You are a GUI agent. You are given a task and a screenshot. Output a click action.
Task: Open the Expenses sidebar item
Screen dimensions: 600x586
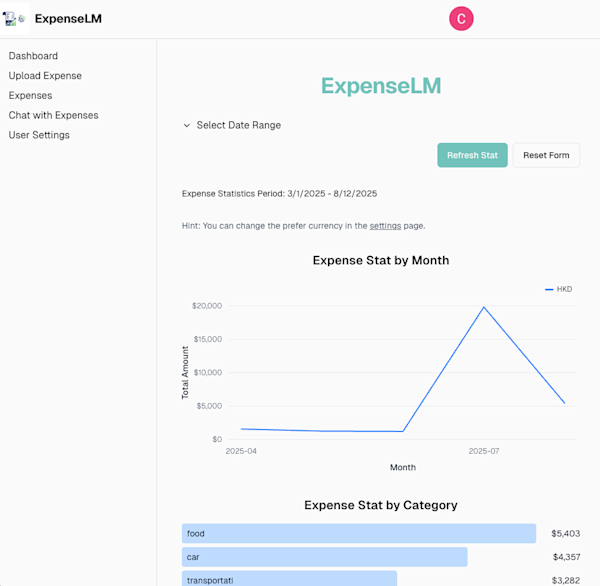click(x=30, y=95)
